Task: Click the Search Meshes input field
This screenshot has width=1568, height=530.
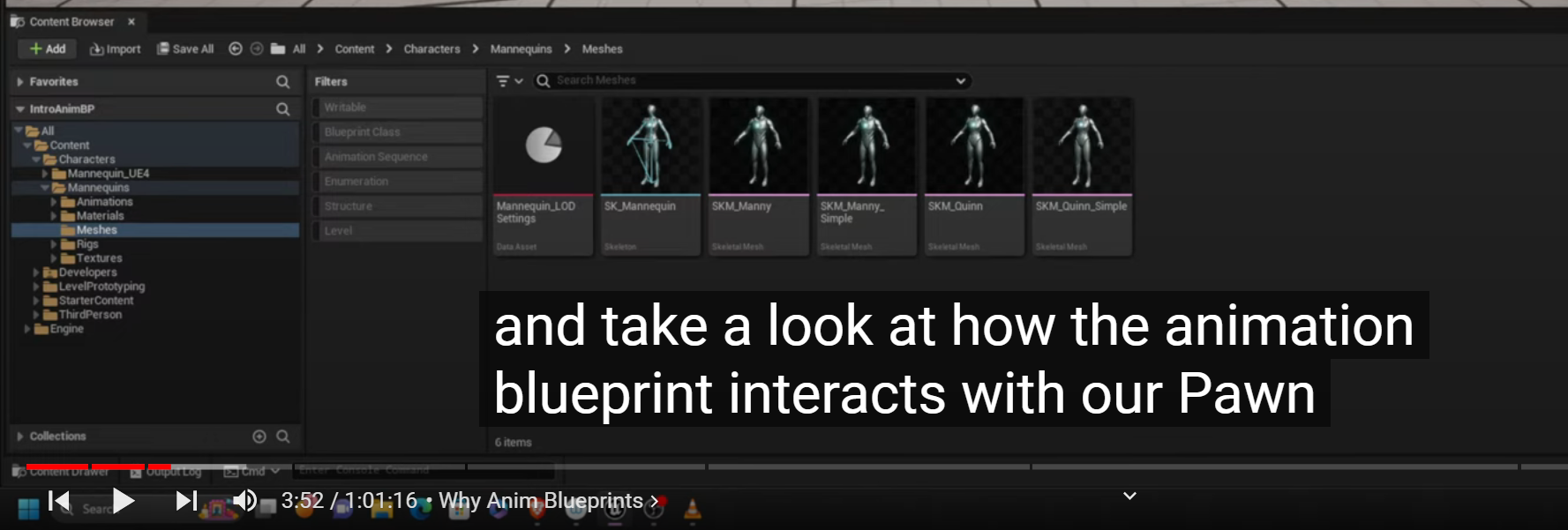Action: 750,80
